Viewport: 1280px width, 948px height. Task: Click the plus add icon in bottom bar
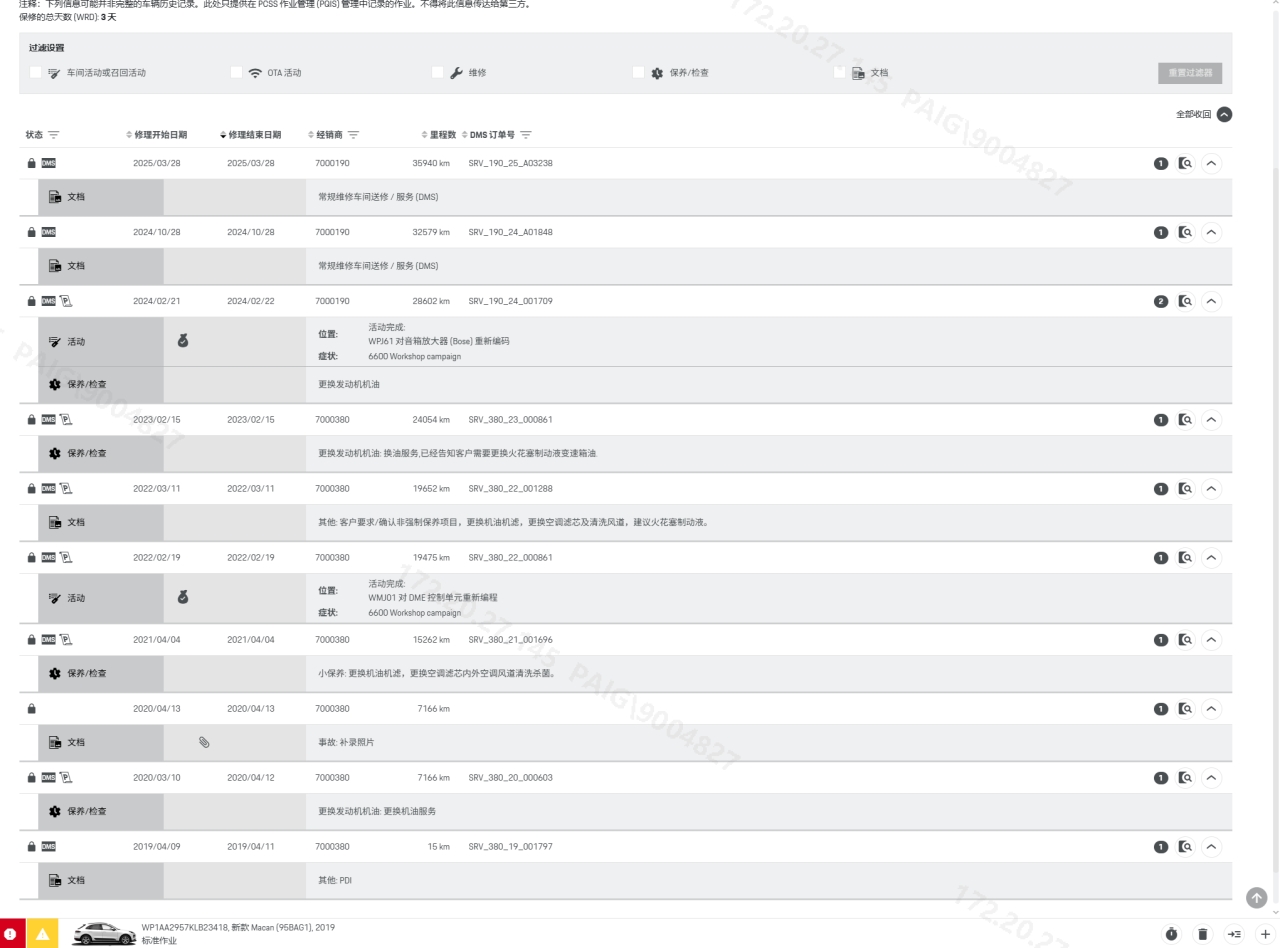(1266, 933)
